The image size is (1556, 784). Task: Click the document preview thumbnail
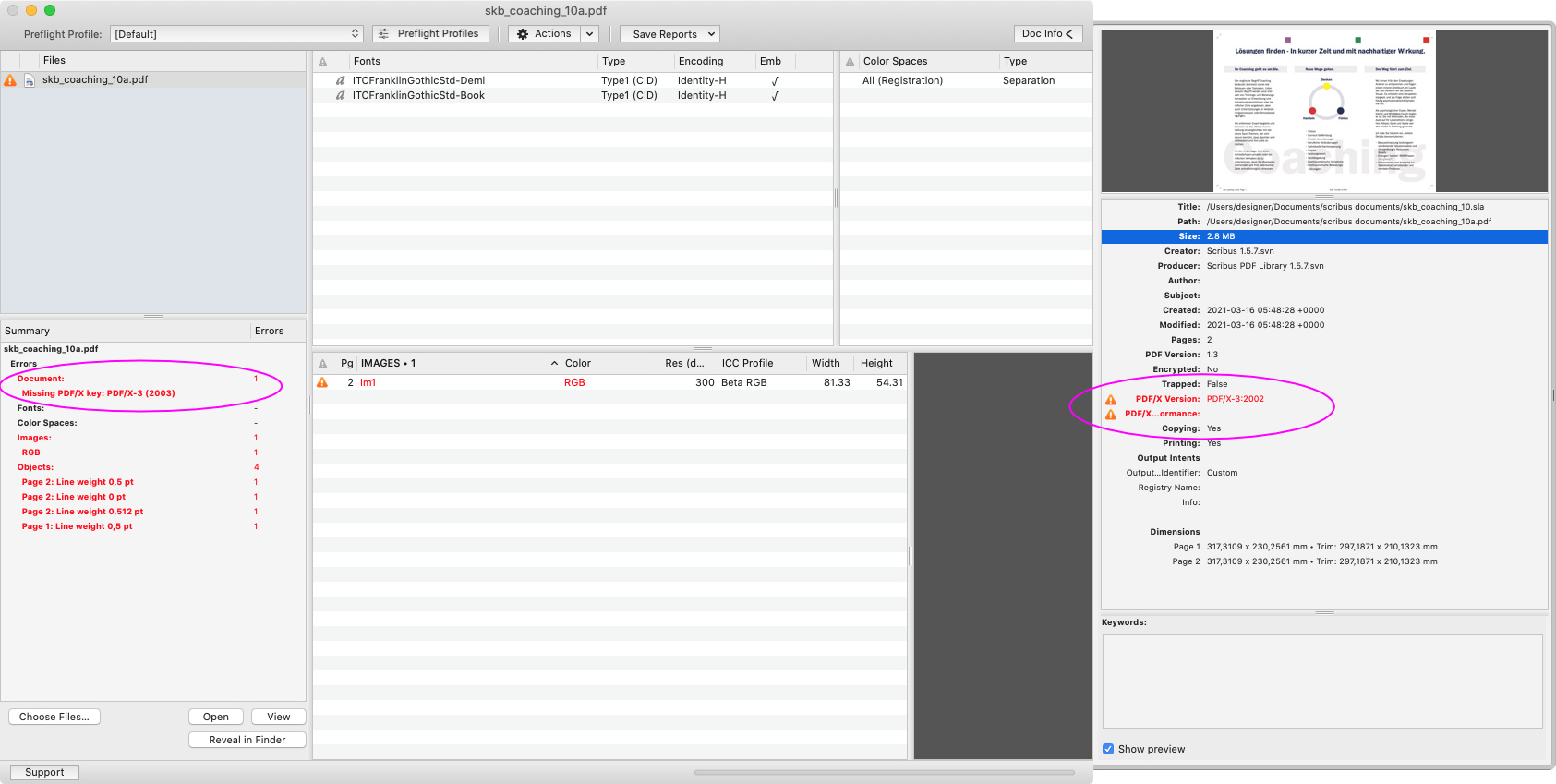[1324, 111]
